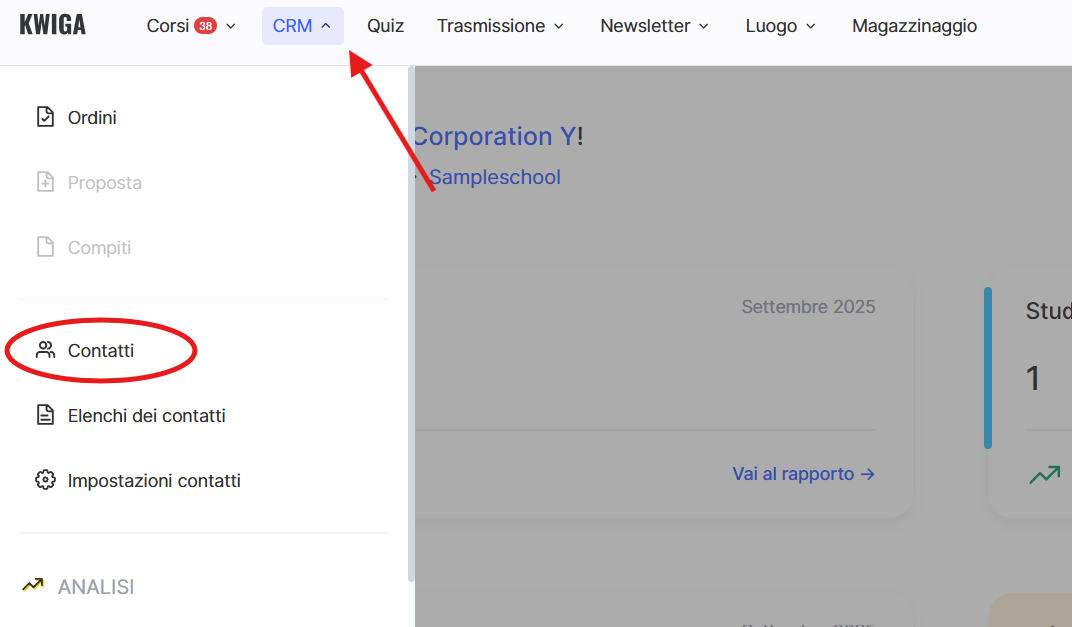Open the Sampleschool link
The width and height of the screenshot is (1072, 627).
coord(495,177)
